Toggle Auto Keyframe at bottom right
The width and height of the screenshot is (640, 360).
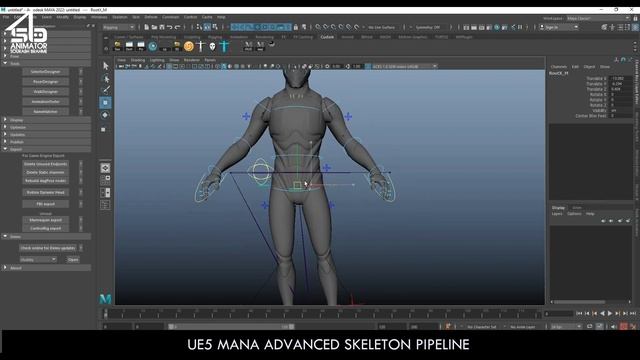click(624, 327)
